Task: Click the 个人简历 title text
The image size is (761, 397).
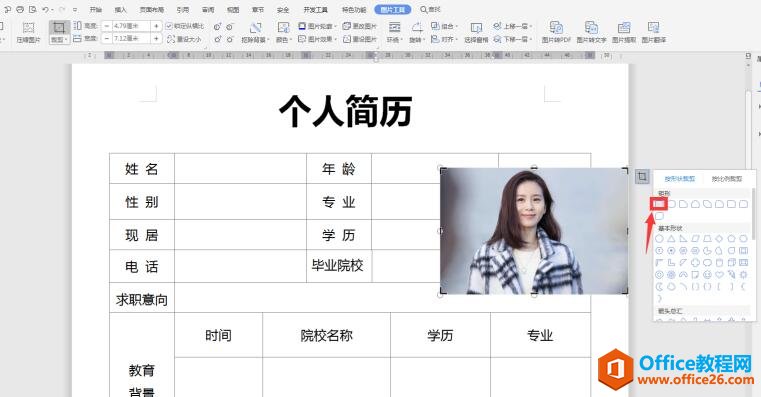Action: tap(346, 112)
